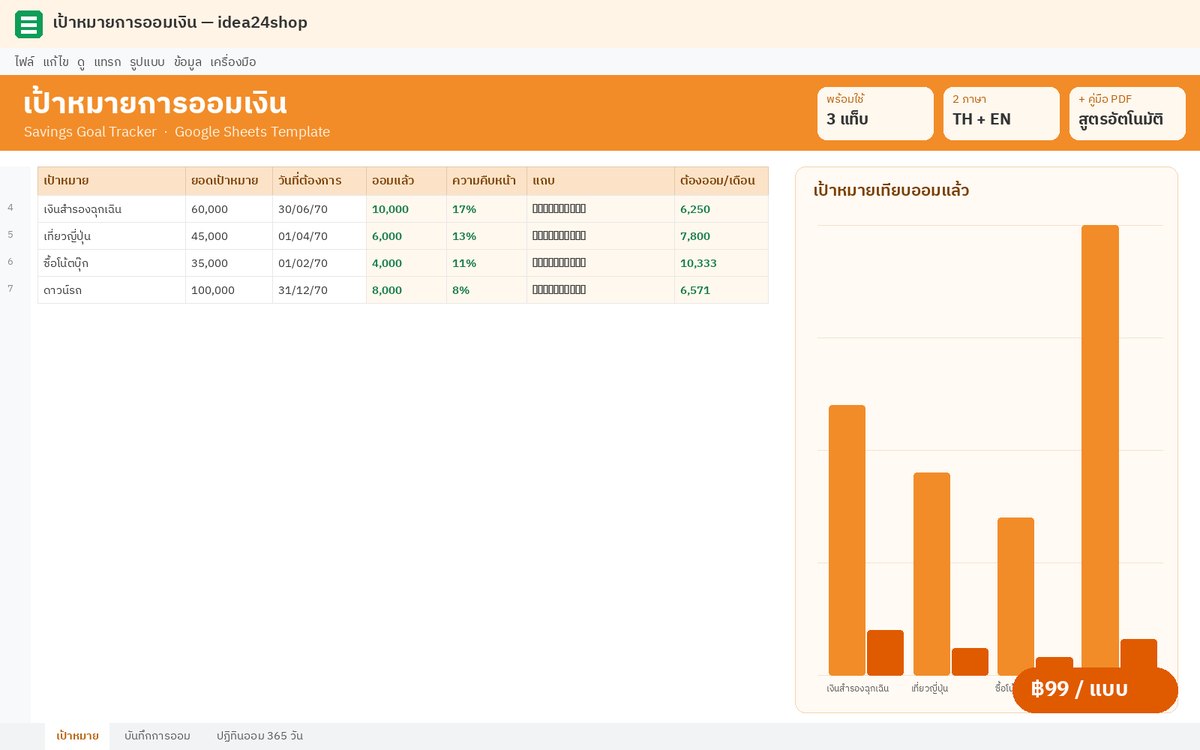The width and height of the screenshot is (1200, 750).
Task: Open the ดู menu
Action: 81,62
